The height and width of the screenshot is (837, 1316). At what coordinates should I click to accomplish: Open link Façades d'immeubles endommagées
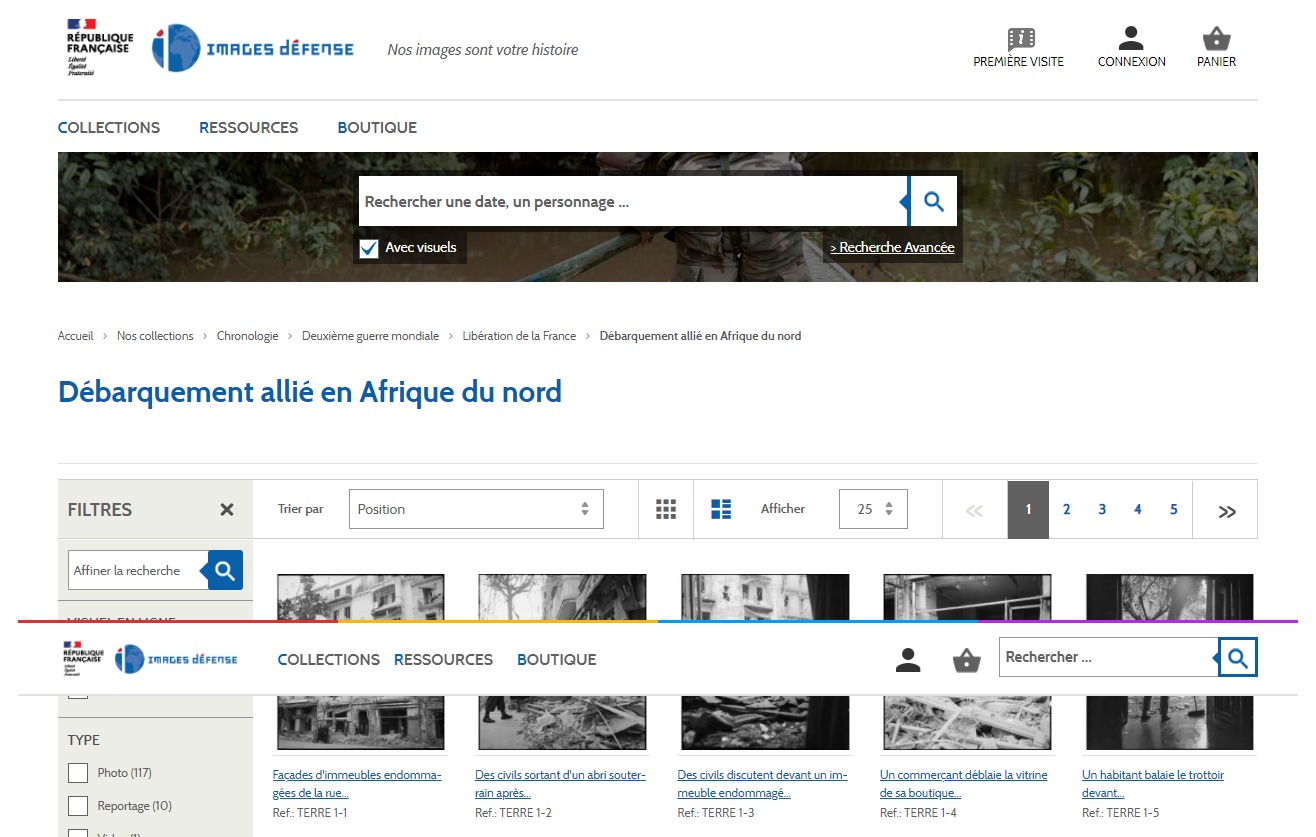357,783
